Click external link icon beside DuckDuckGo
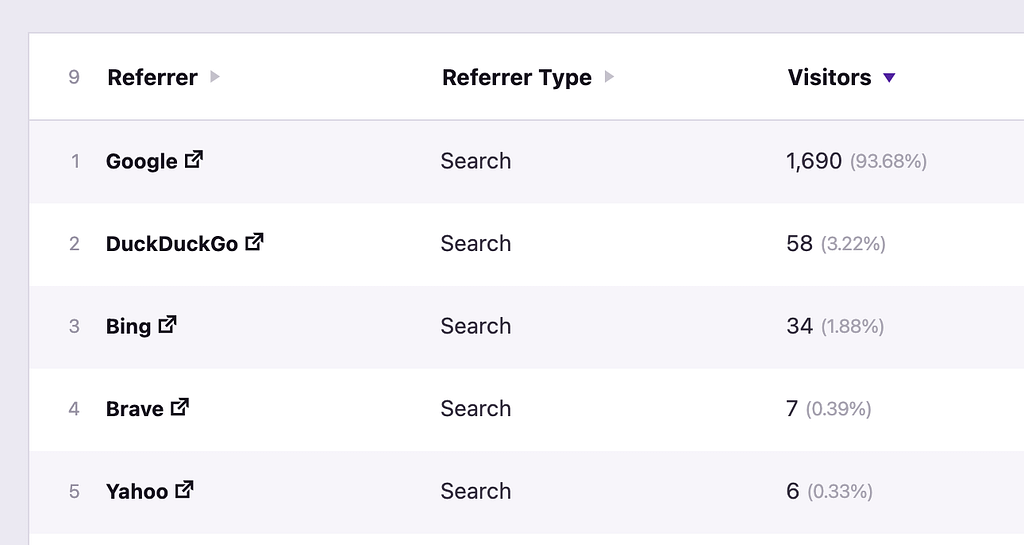The width and height of the screenshot is (1024, 545). pos(255,241)
